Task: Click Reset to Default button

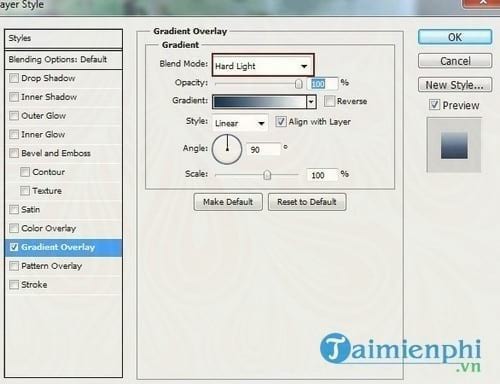Action: [x=307, y=202]
